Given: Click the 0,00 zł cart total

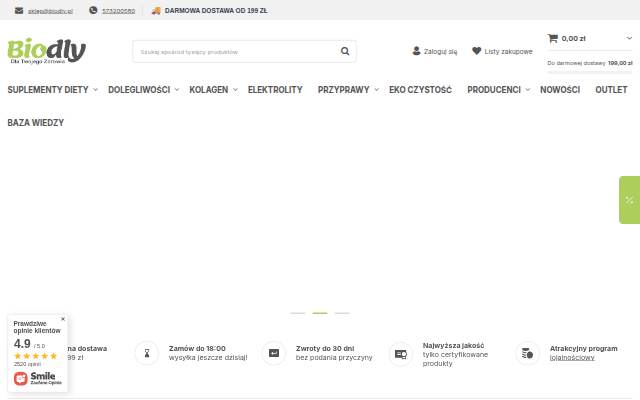Looking at the screenshot, I should coord(573,38).
